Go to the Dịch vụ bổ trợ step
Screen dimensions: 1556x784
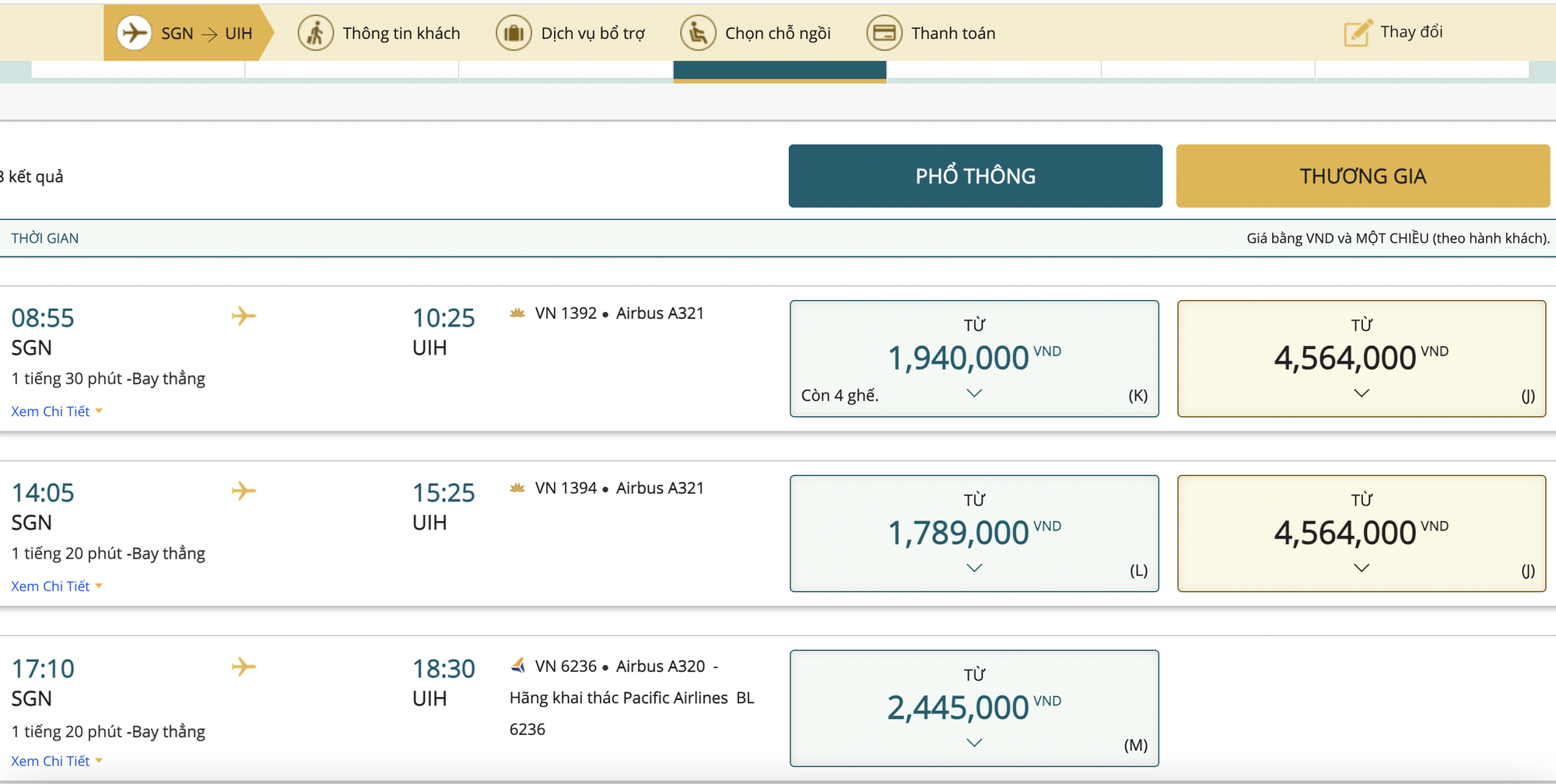(x=571, y=33)
